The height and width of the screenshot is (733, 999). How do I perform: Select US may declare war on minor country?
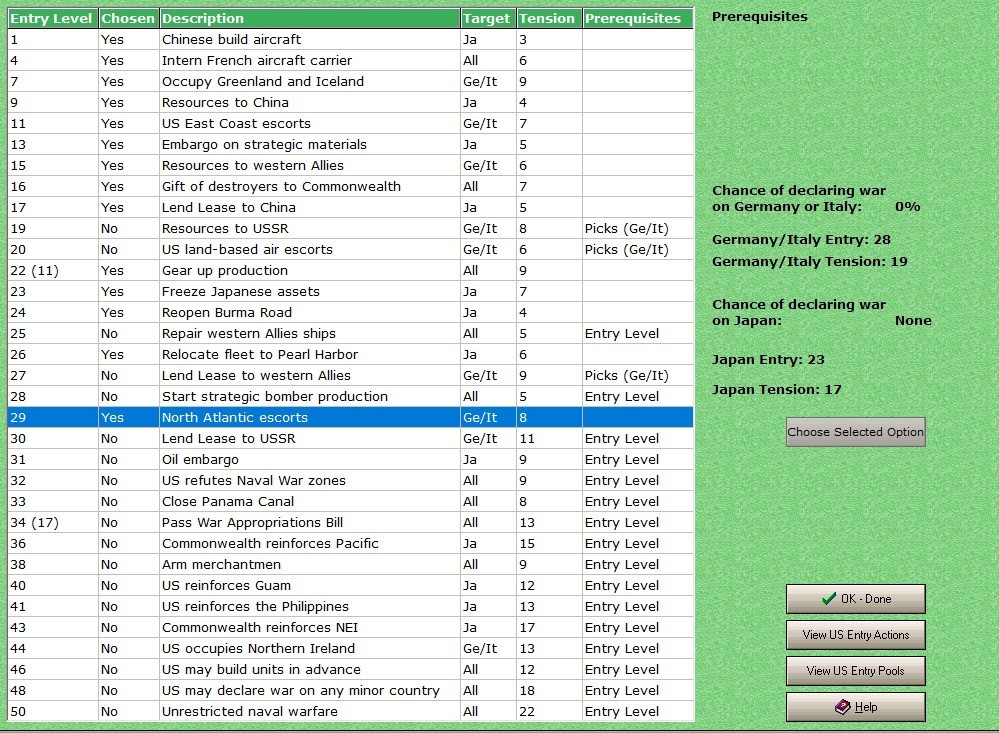[350, 691]
